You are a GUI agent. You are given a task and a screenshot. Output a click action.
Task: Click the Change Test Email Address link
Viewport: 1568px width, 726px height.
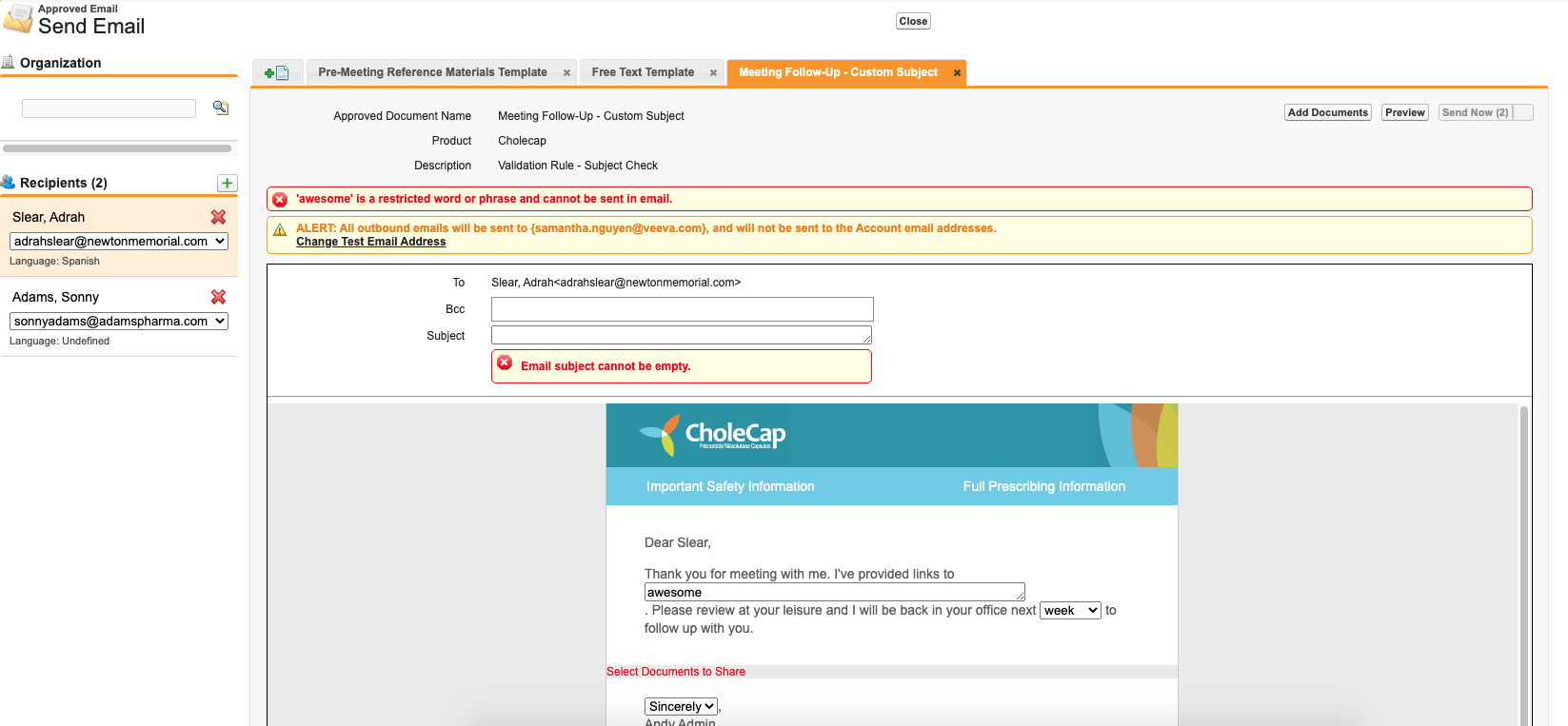(370, 242)
